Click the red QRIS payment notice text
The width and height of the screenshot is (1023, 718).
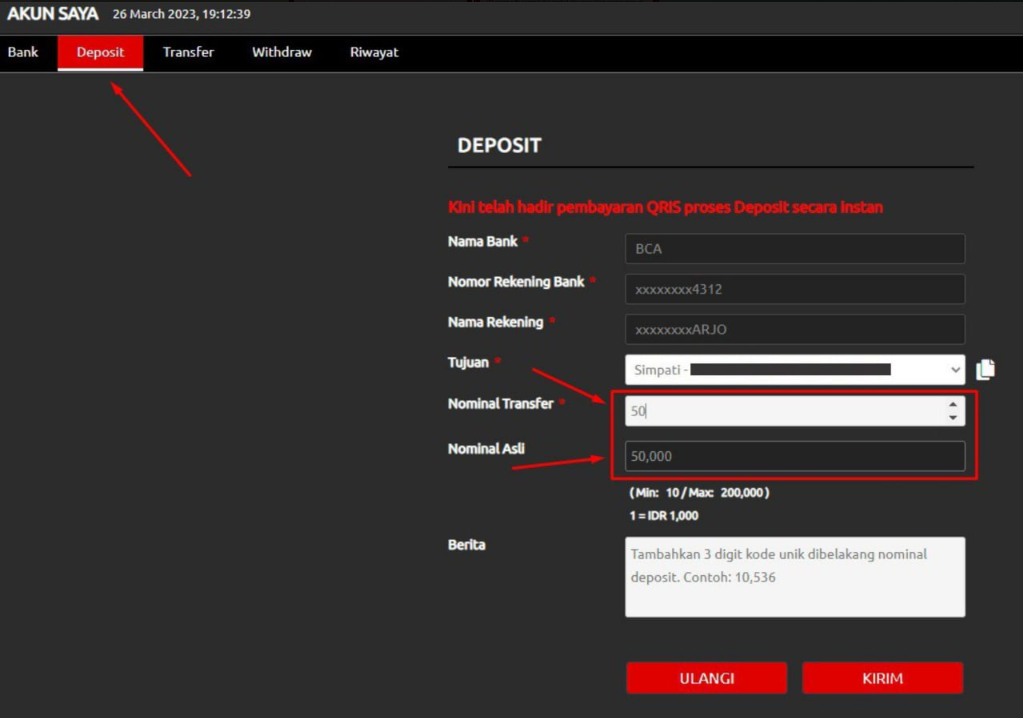[665, 208]
